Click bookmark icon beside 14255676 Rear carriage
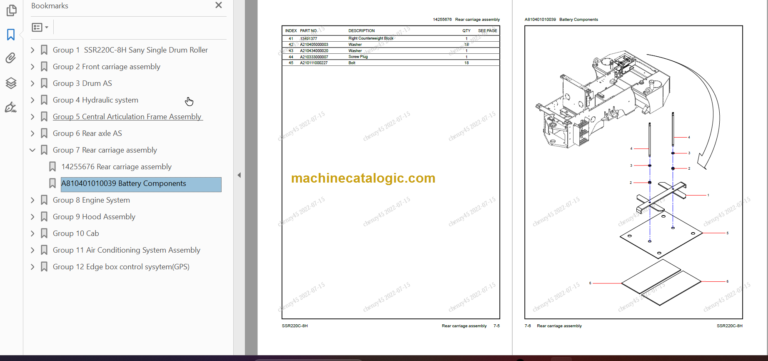Screen dimensions: 768x361 [52, 167]
